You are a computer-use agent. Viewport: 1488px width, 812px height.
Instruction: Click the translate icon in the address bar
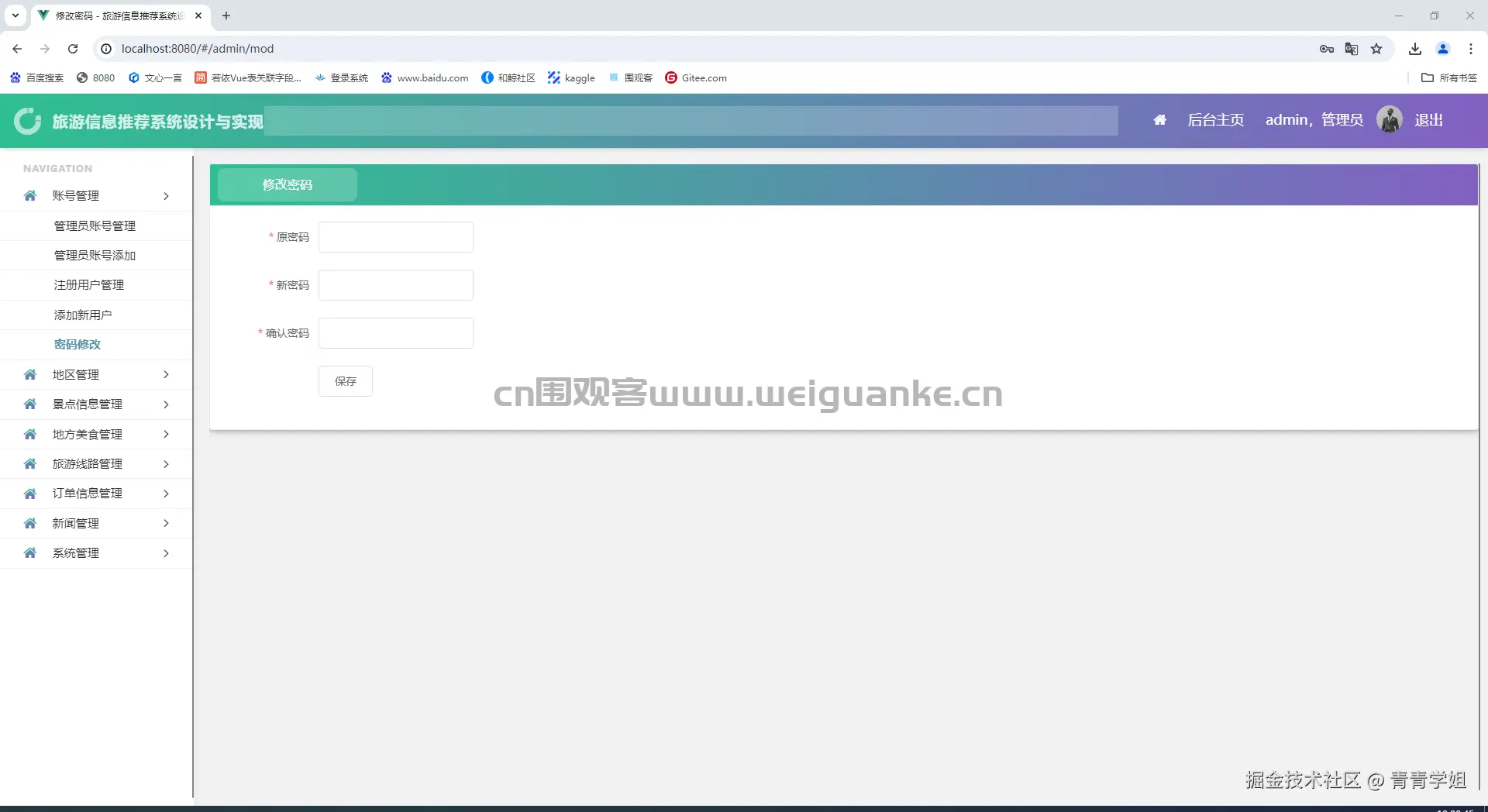(x=1351, y=48)
